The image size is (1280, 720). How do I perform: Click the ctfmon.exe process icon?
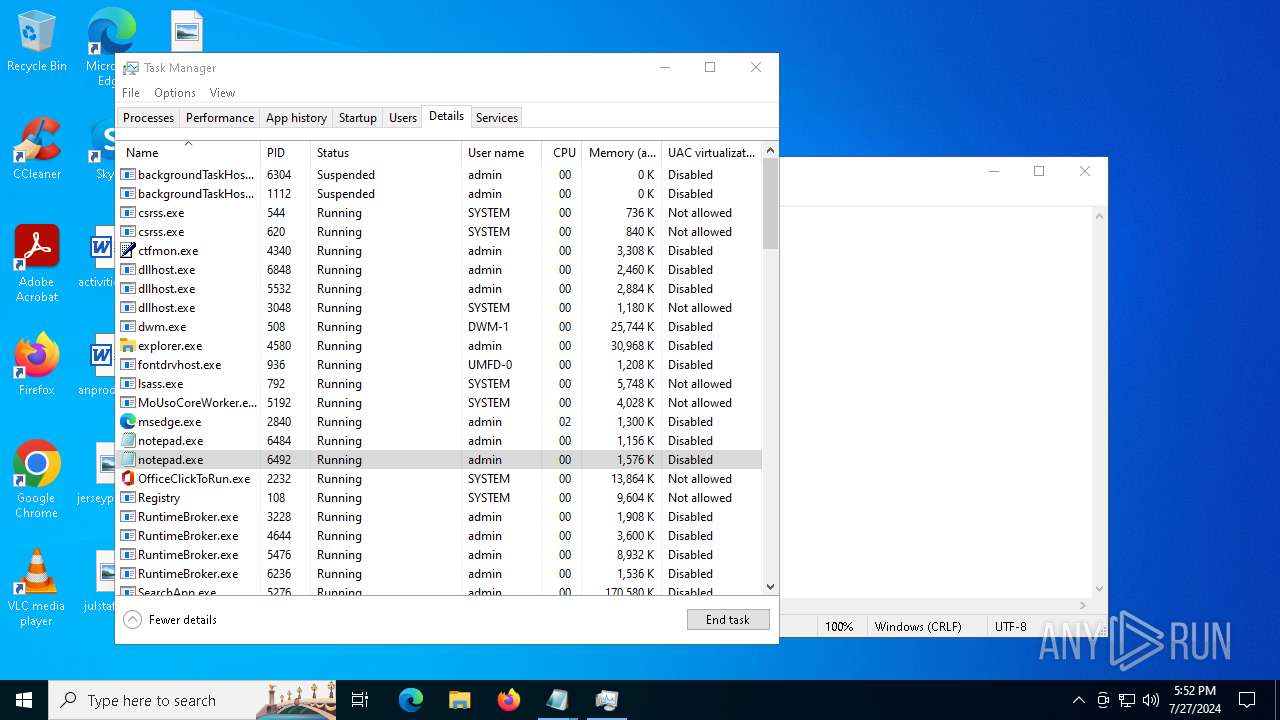[x=128, y=251]
